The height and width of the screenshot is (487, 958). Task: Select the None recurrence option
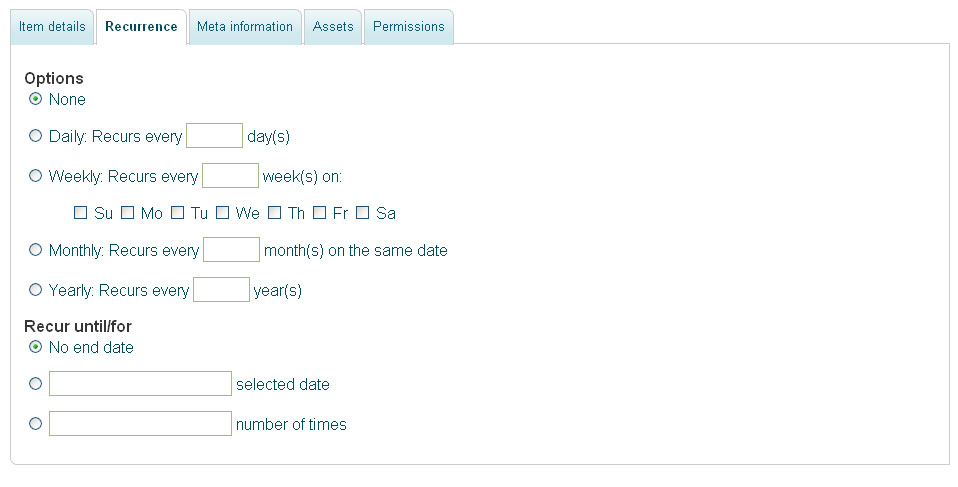(35, 99)
